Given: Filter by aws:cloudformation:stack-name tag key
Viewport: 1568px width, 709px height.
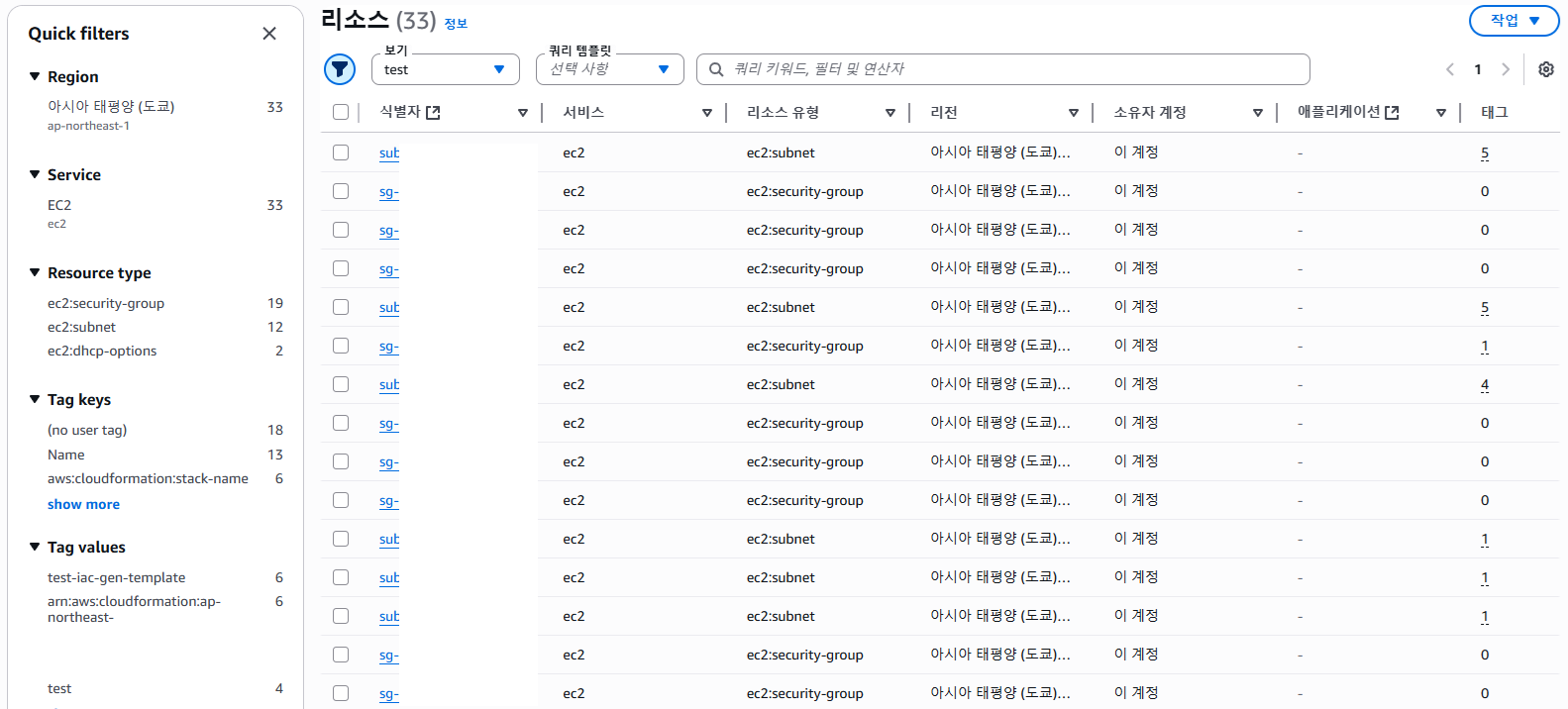Looking at the screenshot, I should (148, 478).
